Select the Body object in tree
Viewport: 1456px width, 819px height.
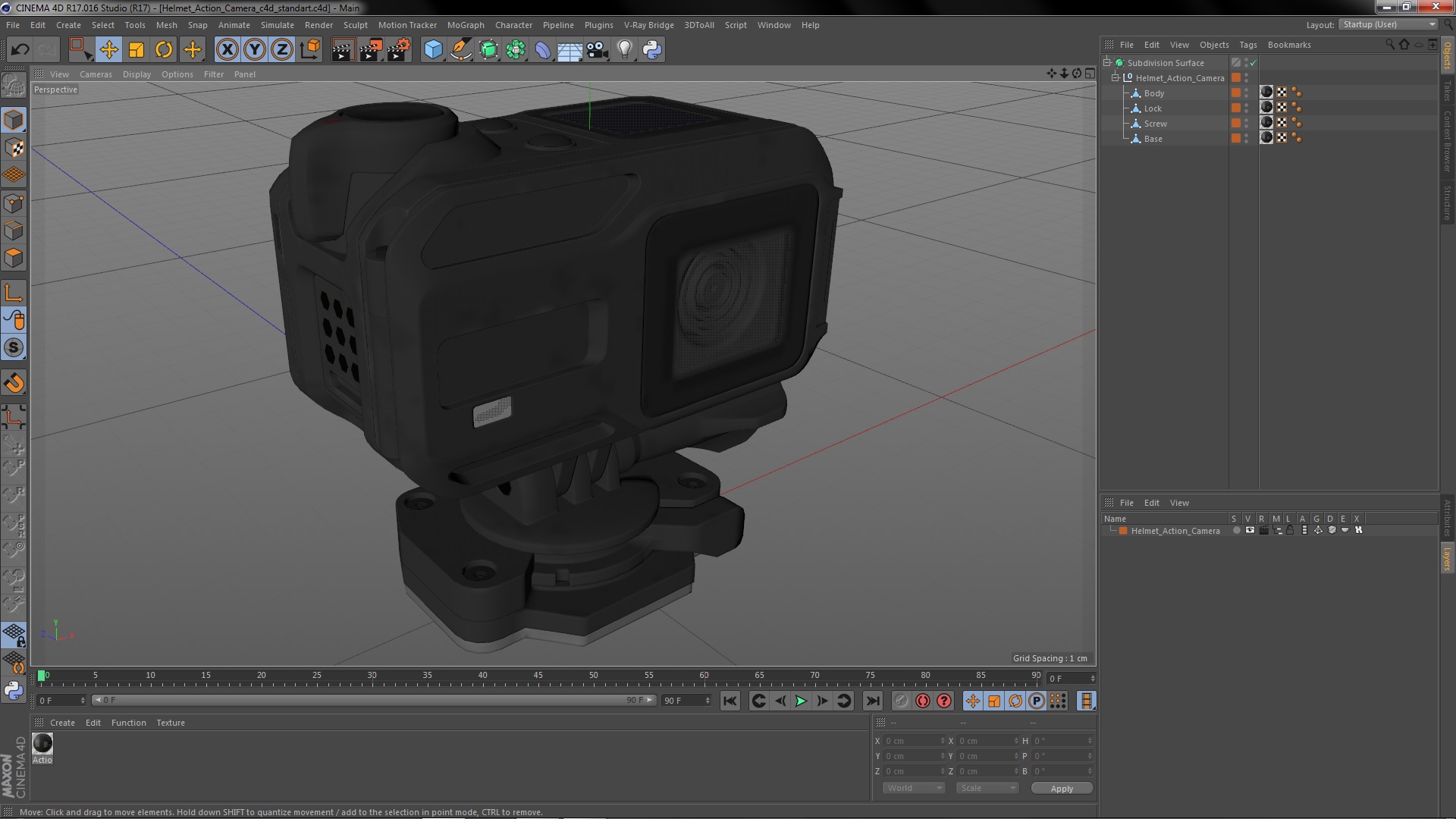(1154, 93)
